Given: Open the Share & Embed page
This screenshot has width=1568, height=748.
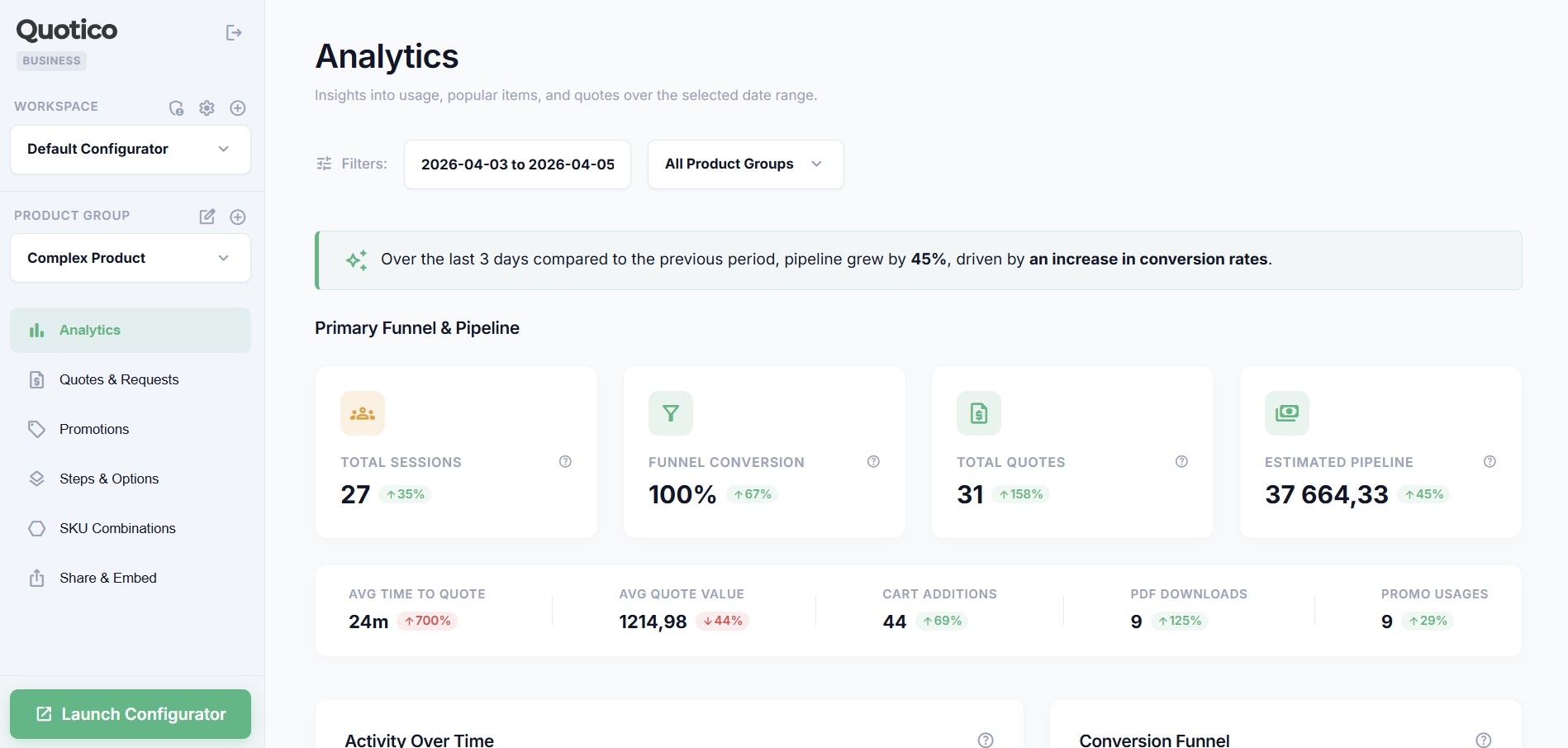Looking at the screenshot, I should 108,578.
